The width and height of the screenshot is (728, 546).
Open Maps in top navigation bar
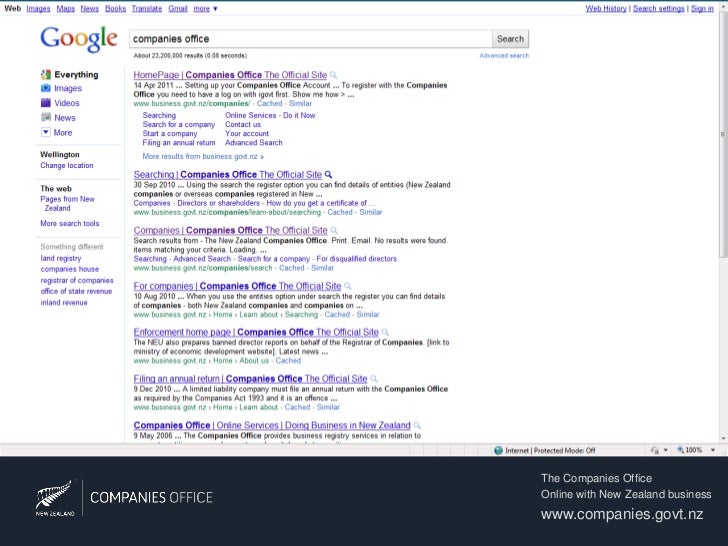(65, 8)
